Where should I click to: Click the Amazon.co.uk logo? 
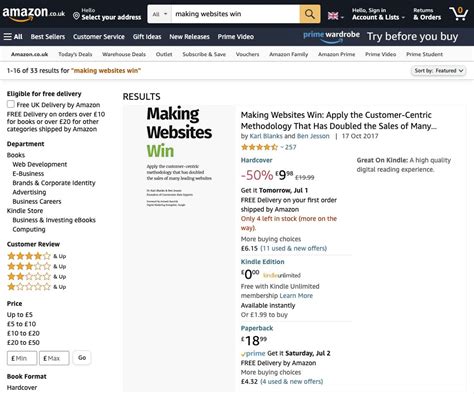(x=33, y=14)
